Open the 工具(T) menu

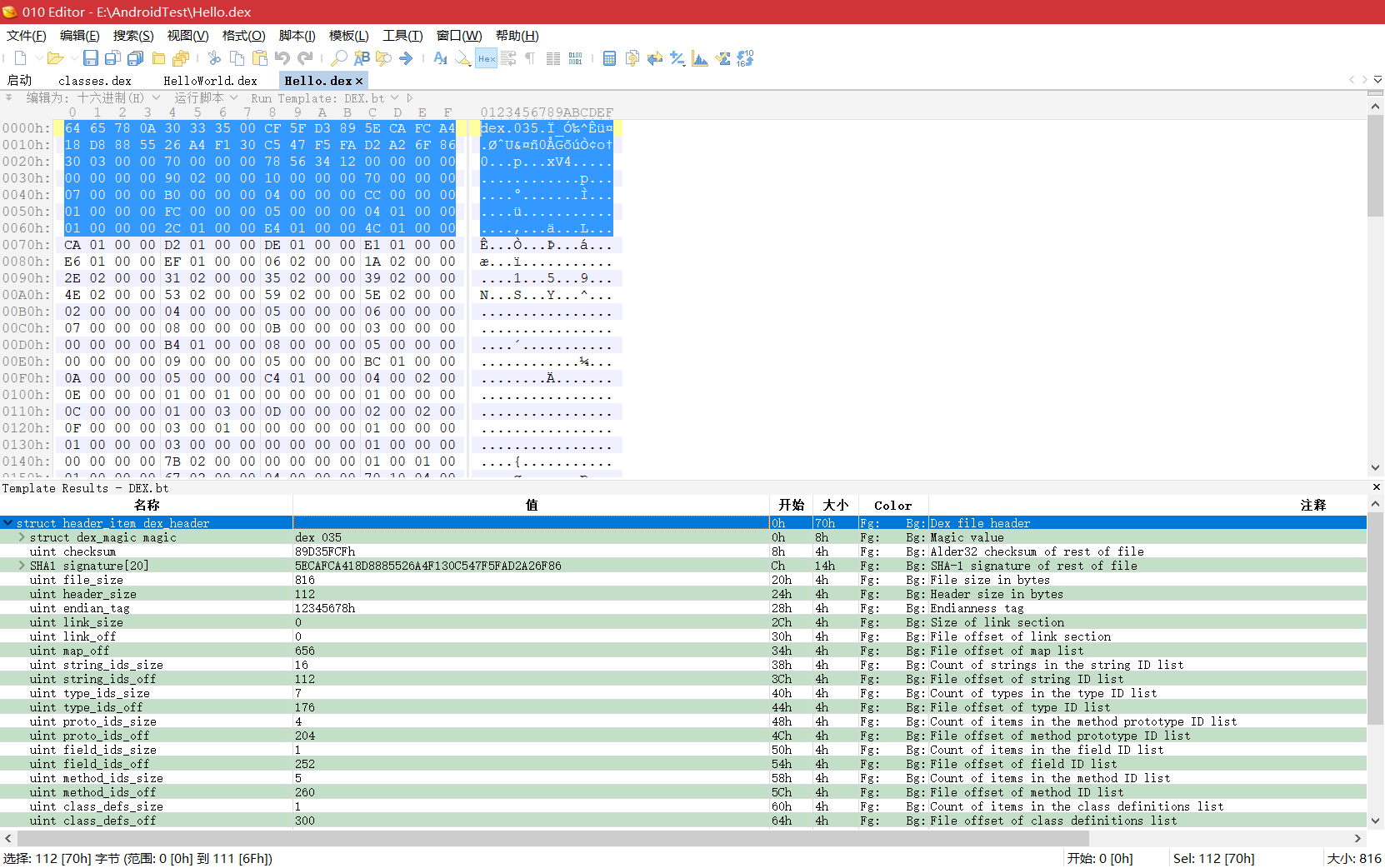402,35
